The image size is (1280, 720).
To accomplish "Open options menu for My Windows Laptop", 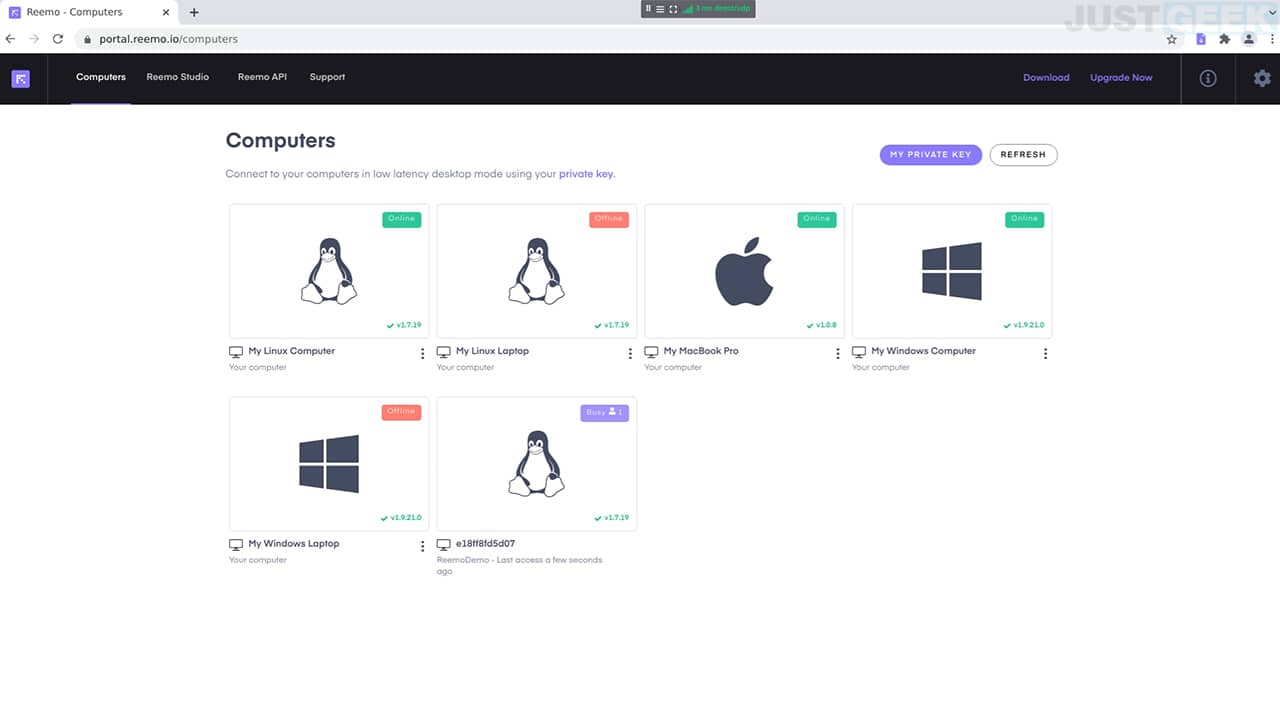I will pyautogui.click(x=422, y=547).
